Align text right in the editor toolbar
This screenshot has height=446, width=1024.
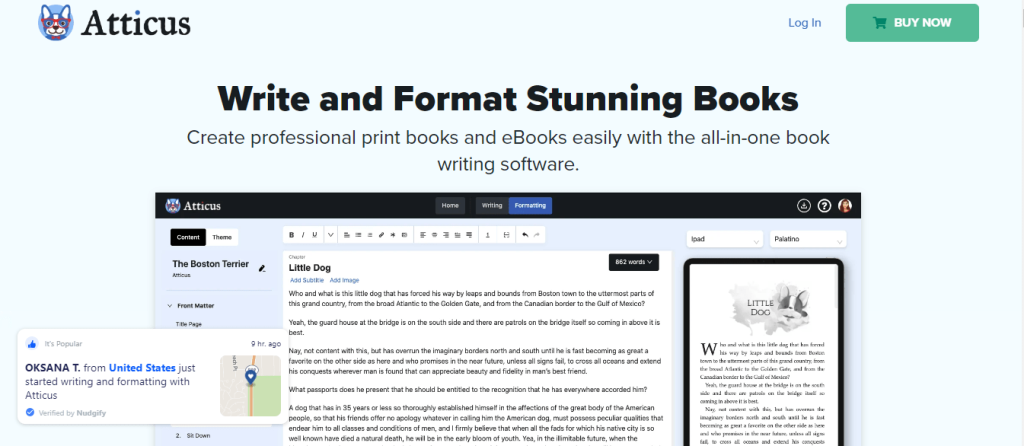(x=446, y=234)
